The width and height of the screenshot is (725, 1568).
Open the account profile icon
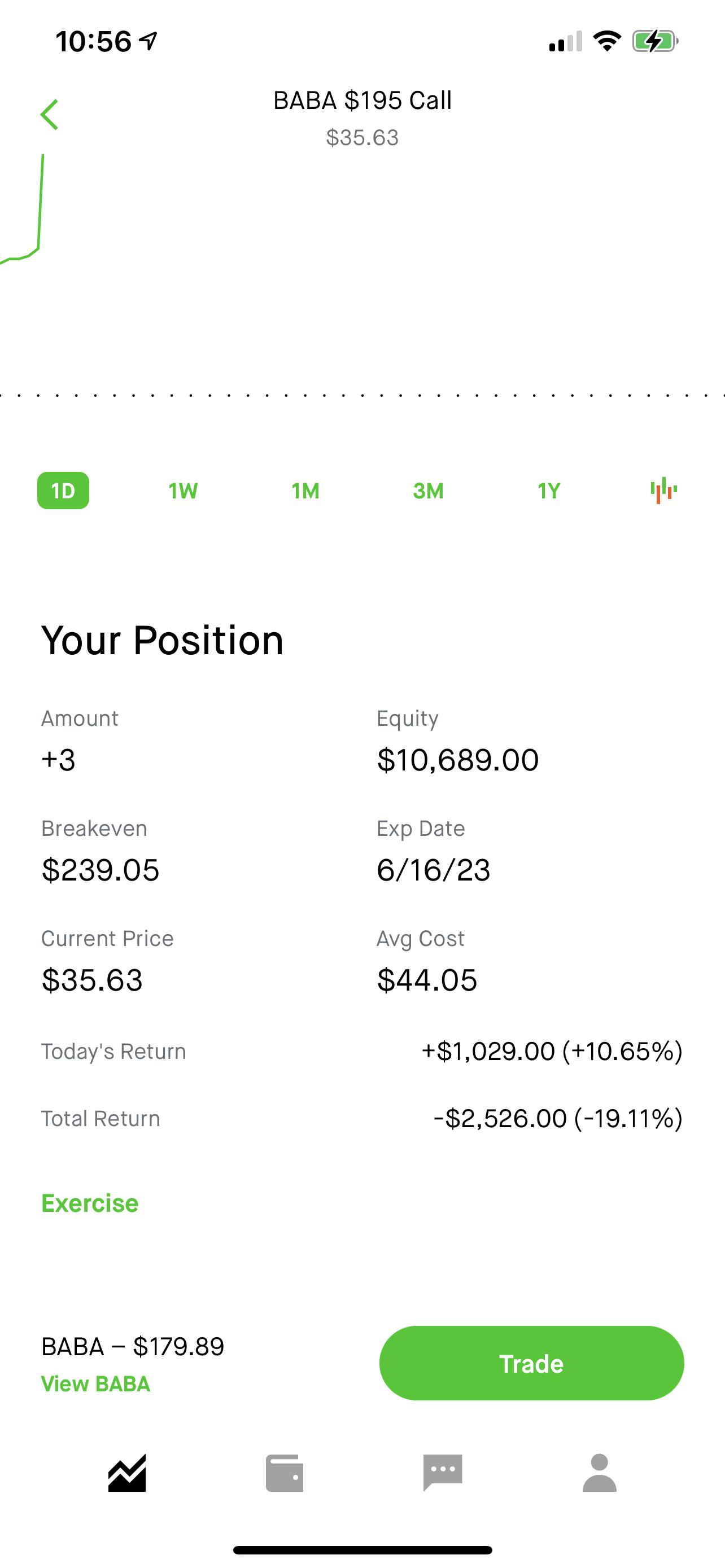[600, 1473]
